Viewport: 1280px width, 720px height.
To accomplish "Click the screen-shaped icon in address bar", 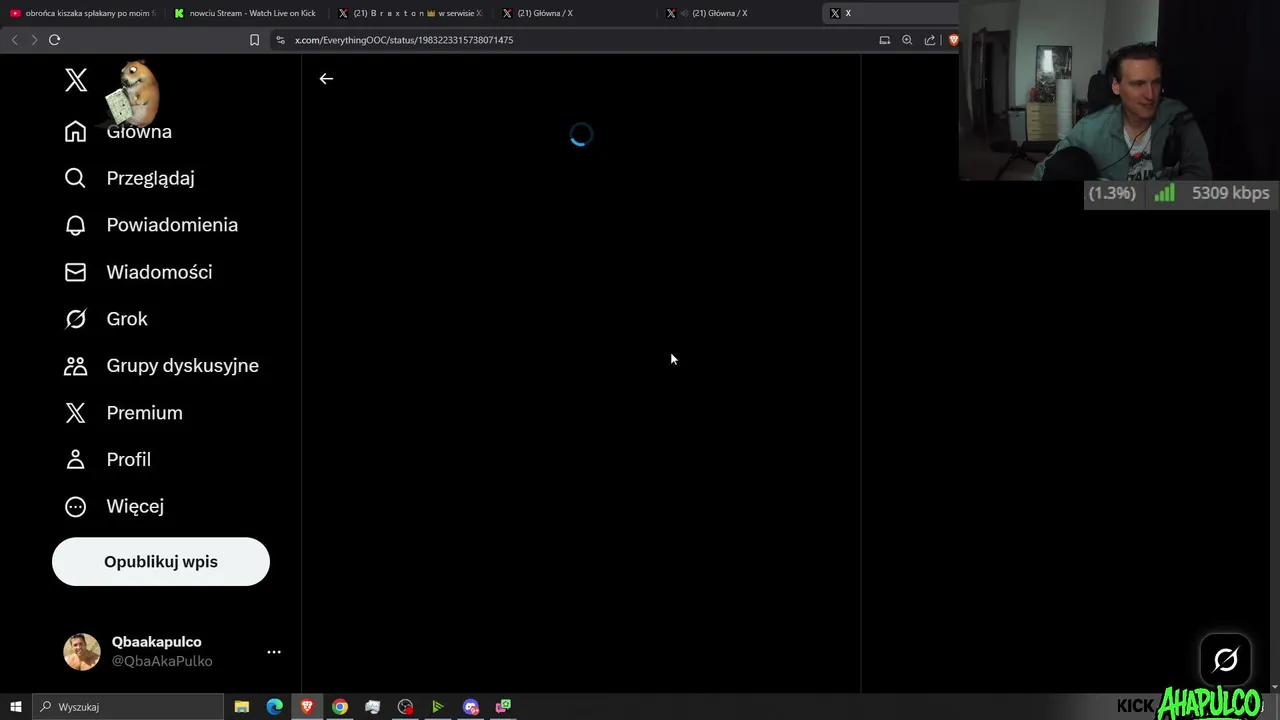I will tap(884, 40).
